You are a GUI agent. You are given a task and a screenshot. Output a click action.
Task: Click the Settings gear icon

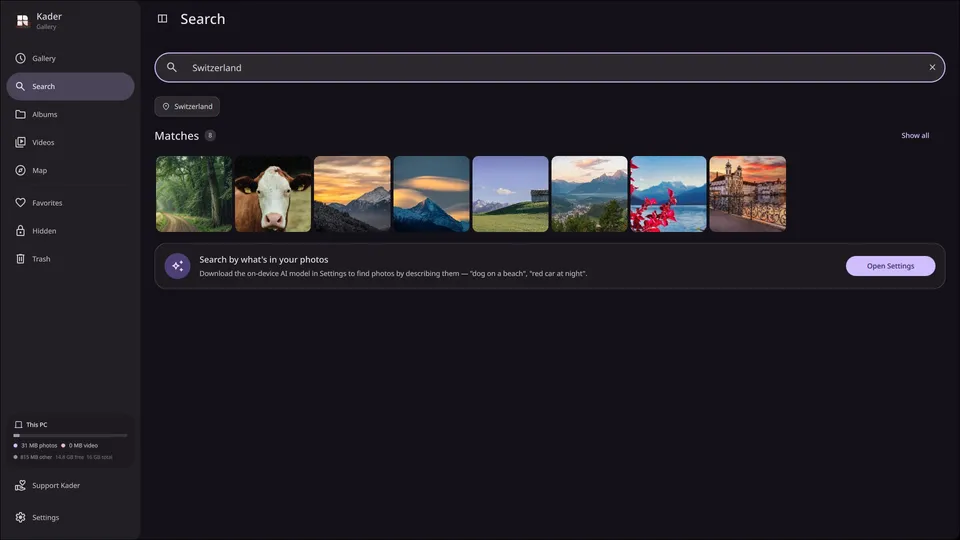20,517
